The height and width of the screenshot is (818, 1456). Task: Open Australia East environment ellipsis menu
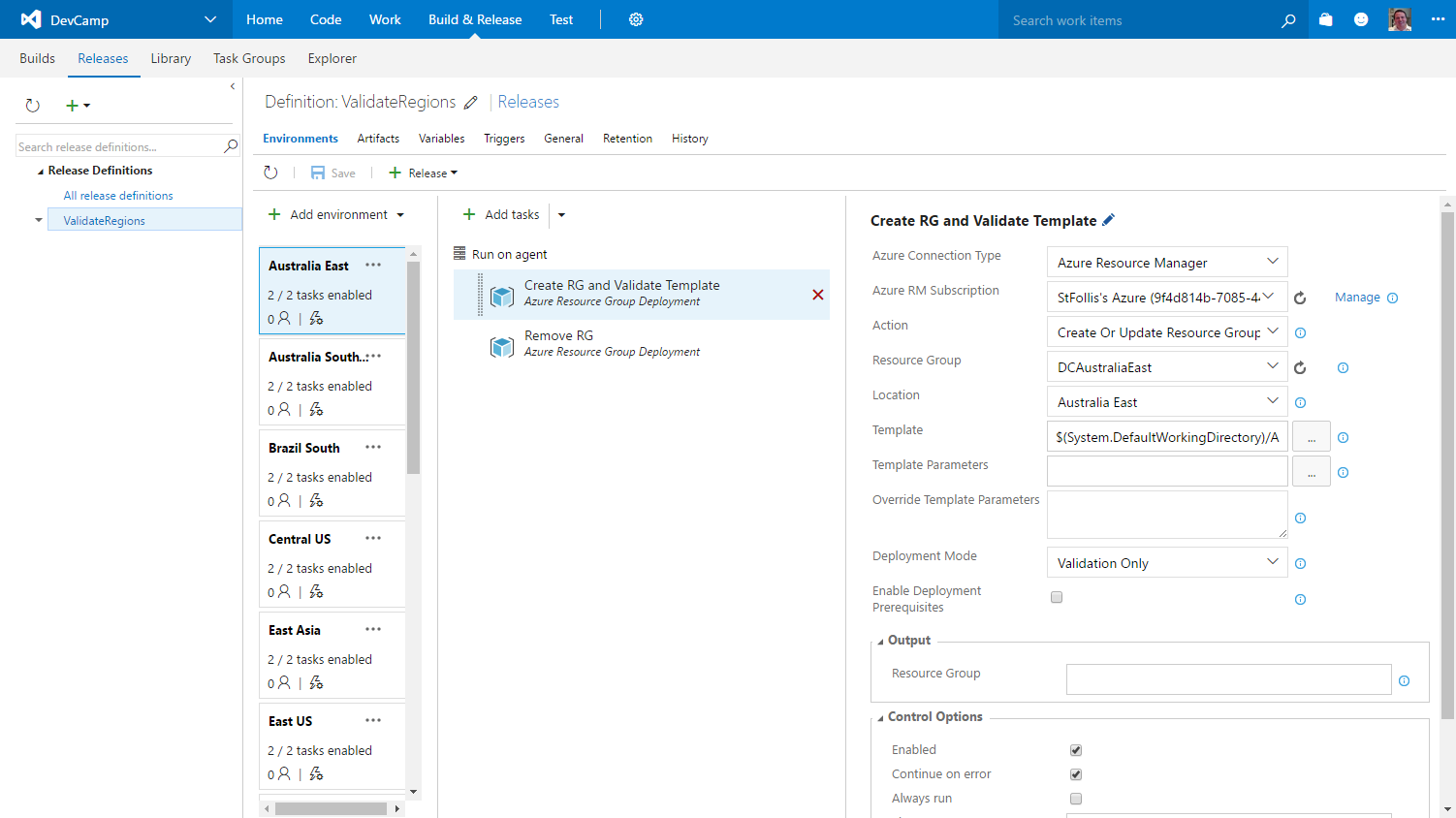(373, 265)
